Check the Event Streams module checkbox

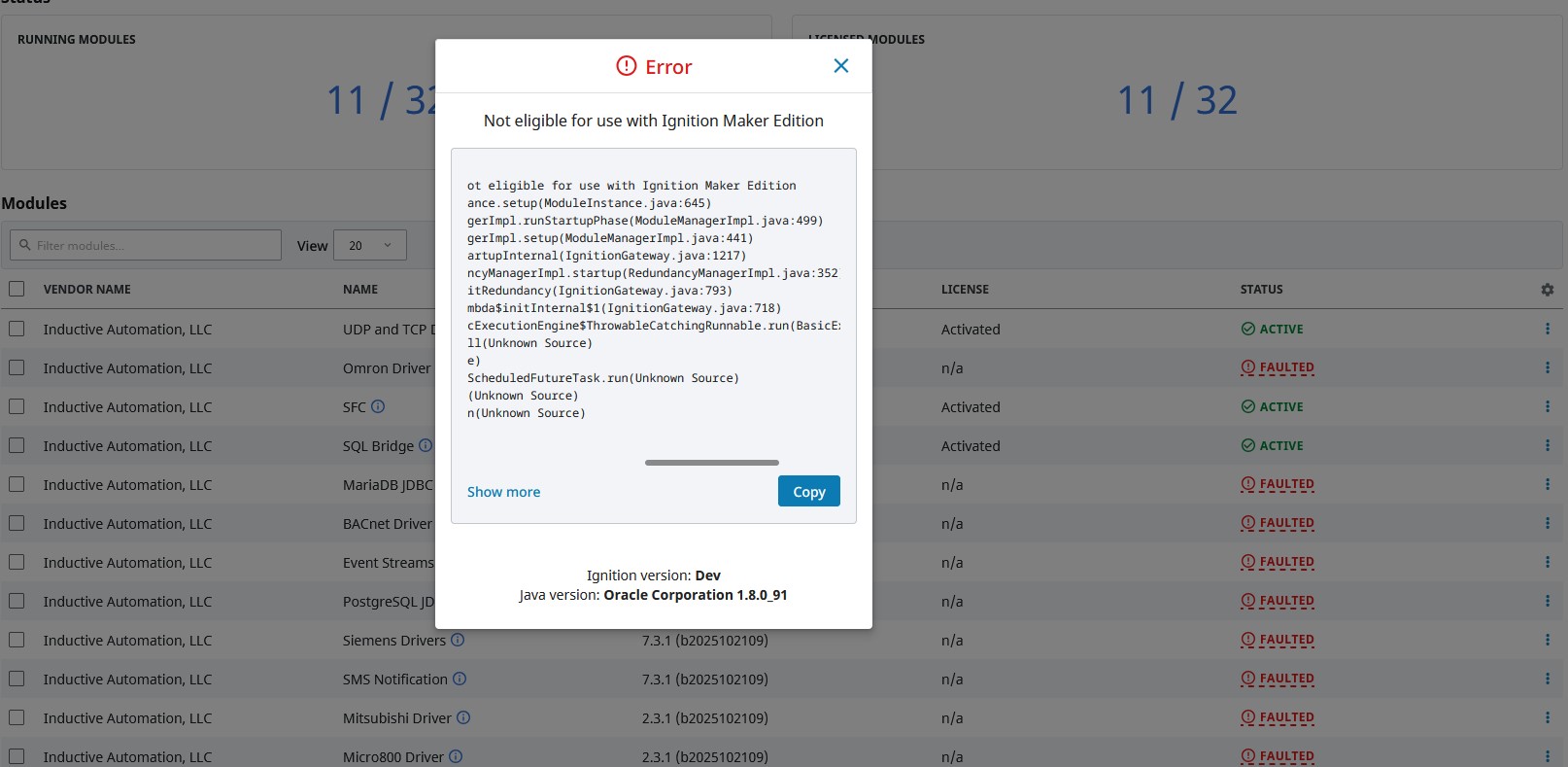coord(17,562)
